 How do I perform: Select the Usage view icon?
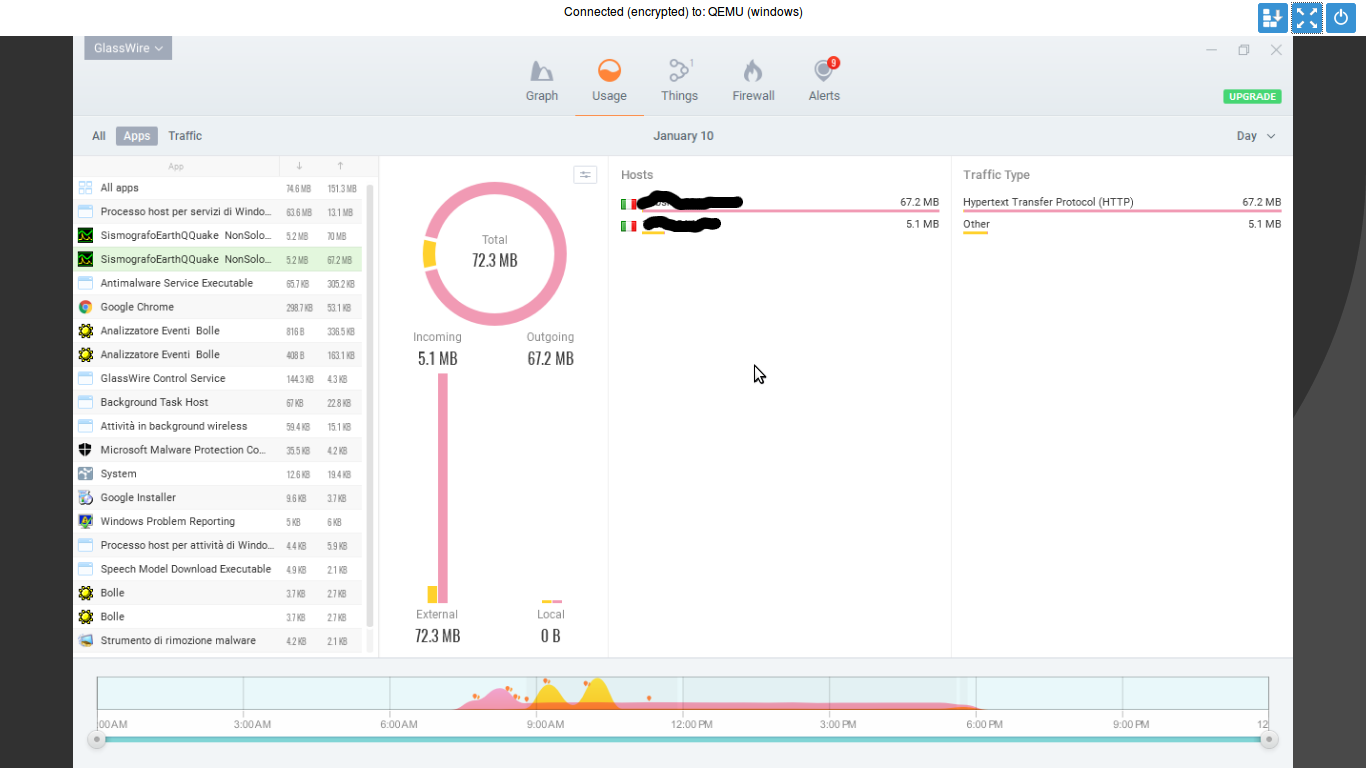(609, 70)
